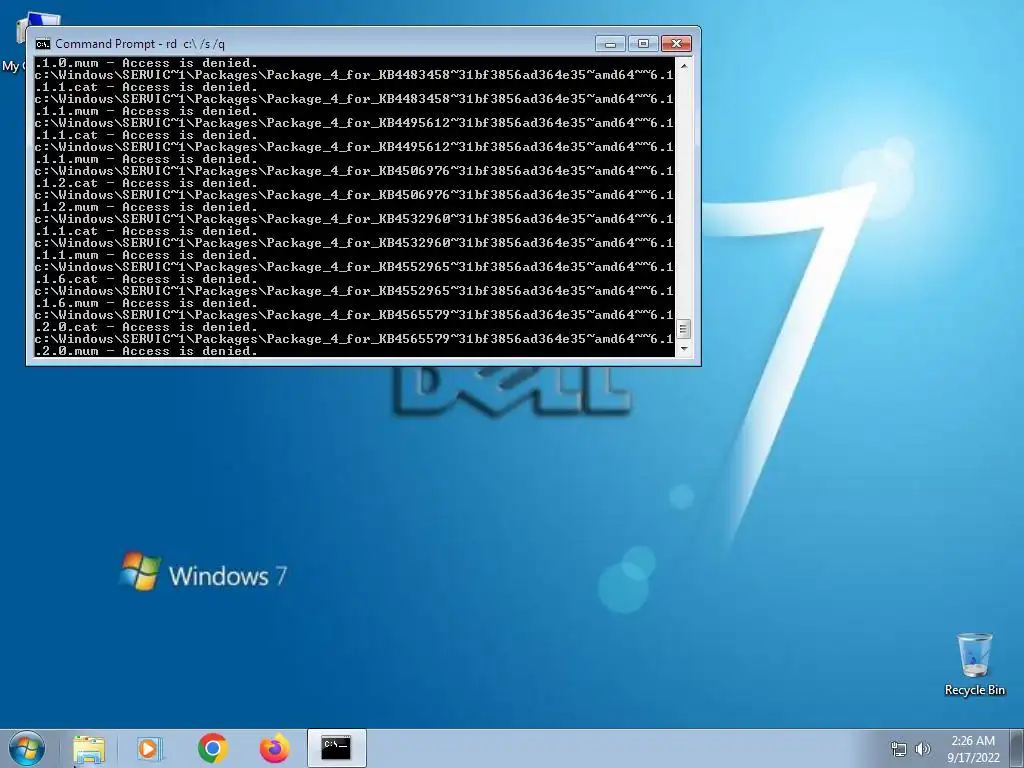This screenshot has width=1024, height=768.
Task: Open Windows Media Player from taskbar
Action: (150, 748)
